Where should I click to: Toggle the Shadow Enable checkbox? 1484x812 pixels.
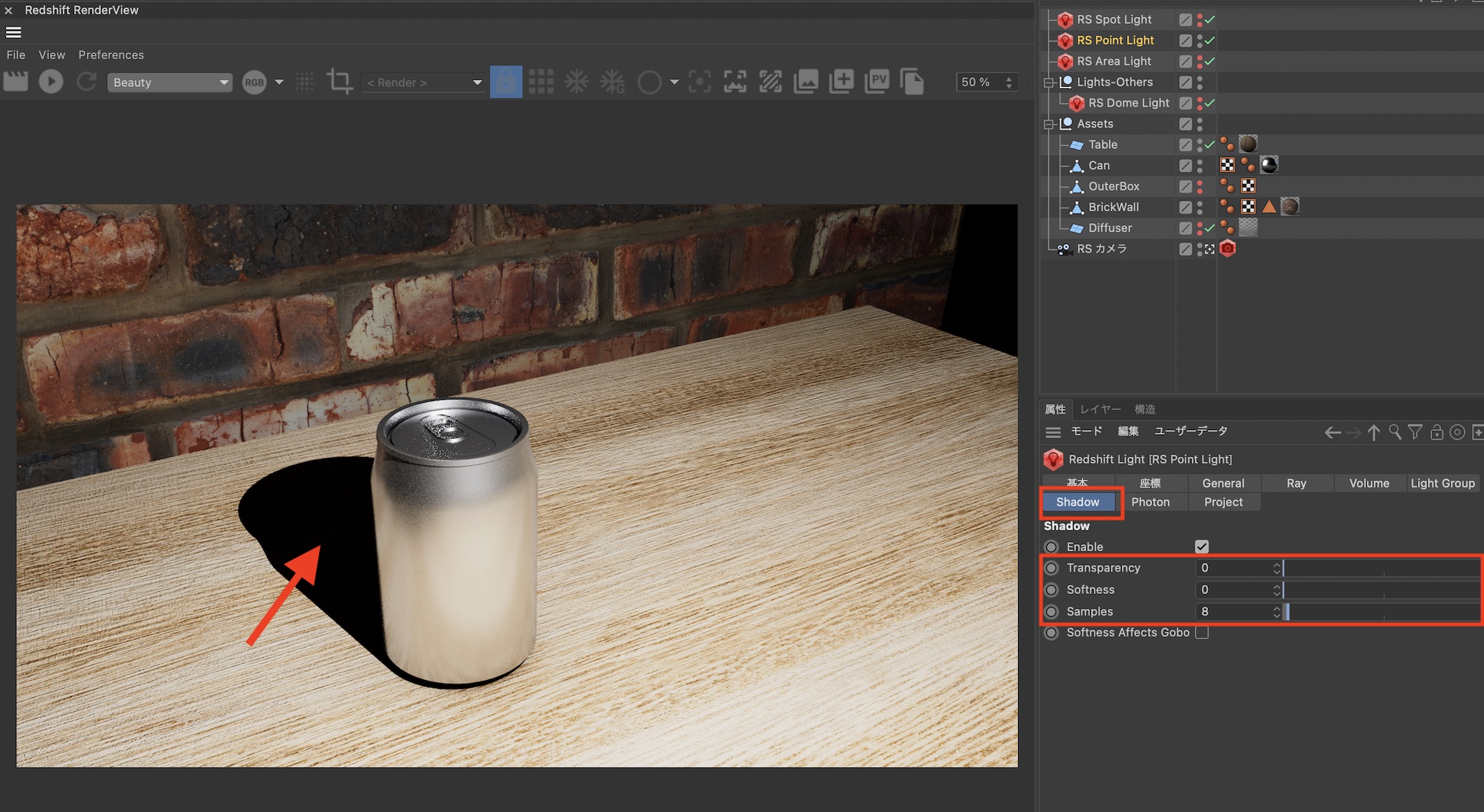coord(1201,547)
